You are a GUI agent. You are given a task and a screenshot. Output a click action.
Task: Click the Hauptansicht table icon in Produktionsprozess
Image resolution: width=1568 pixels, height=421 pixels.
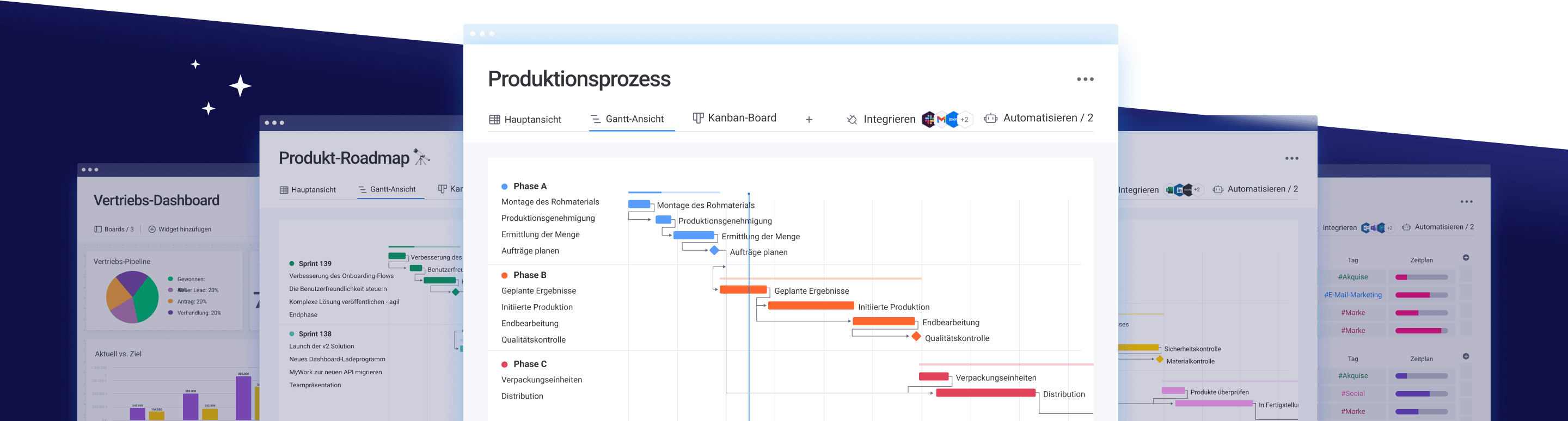click(494, 120)
